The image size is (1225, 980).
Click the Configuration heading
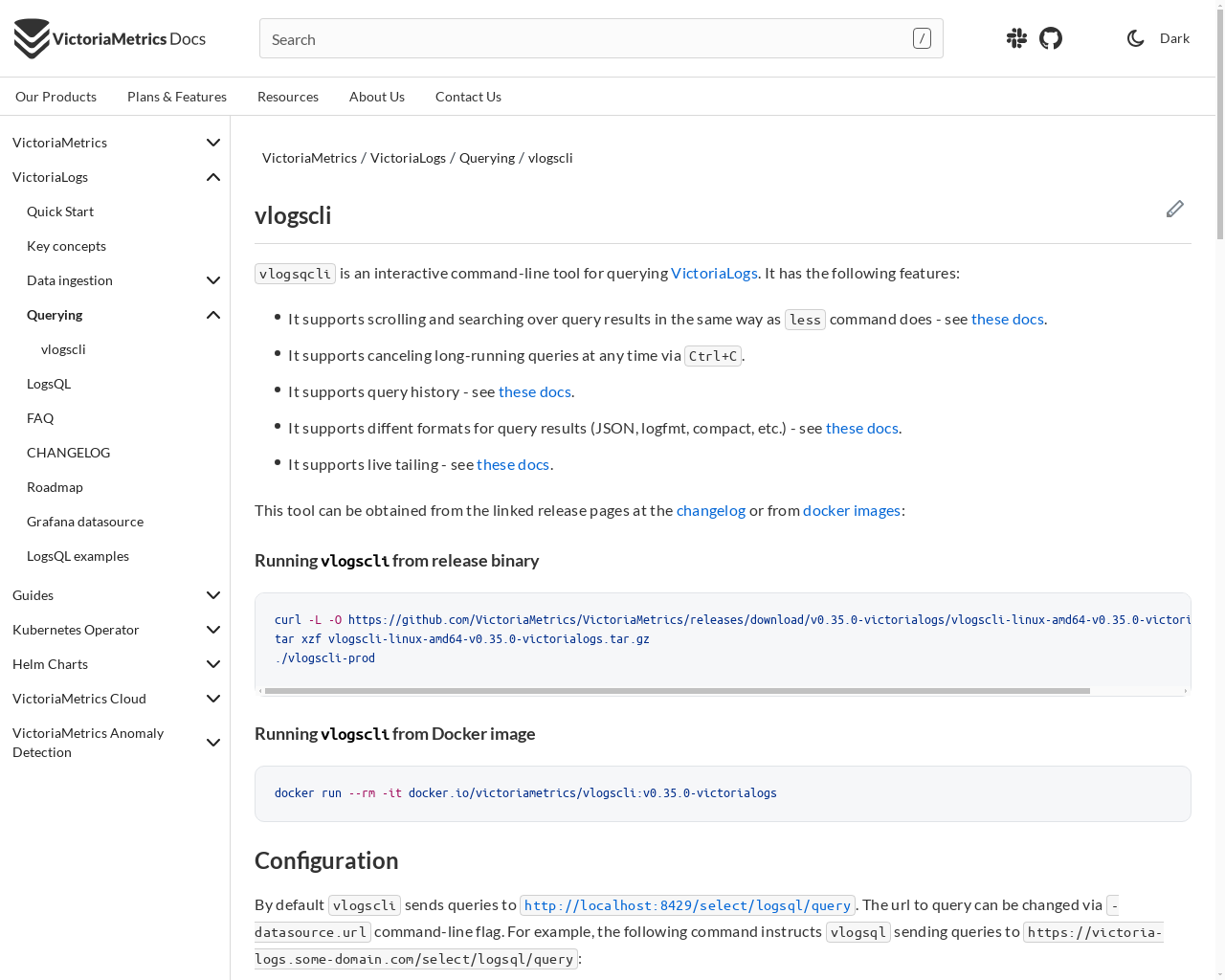(x=326, y=860)
